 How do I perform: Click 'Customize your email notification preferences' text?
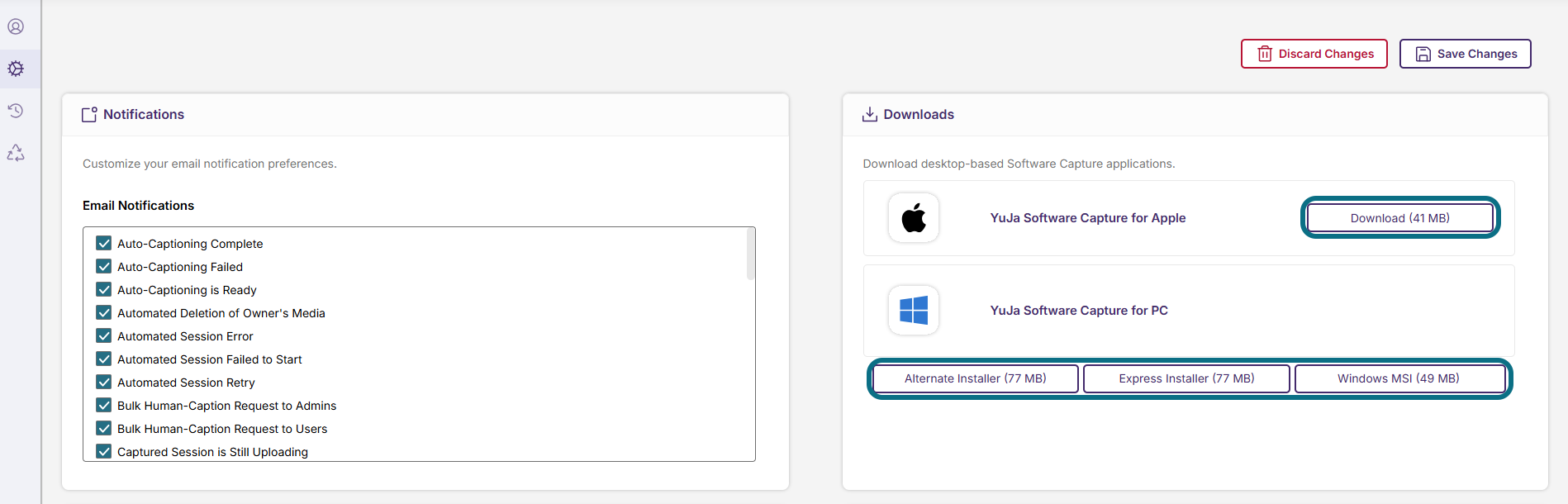210,164
